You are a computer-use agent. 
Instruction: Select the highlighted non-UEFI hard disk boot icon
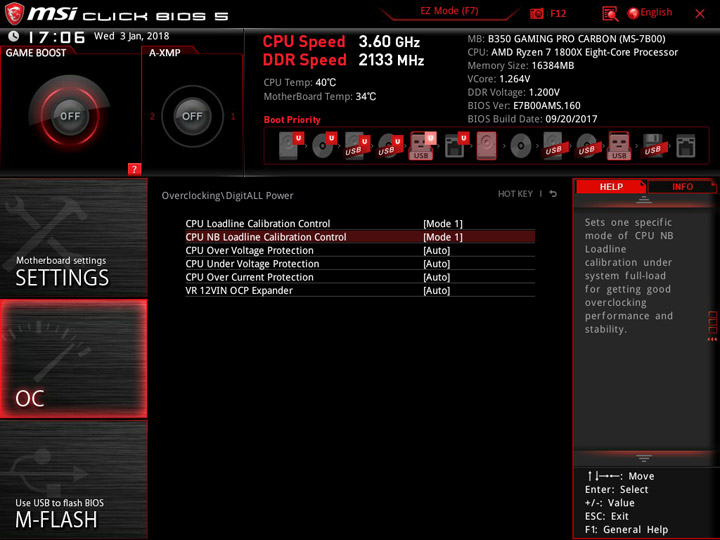486,146
